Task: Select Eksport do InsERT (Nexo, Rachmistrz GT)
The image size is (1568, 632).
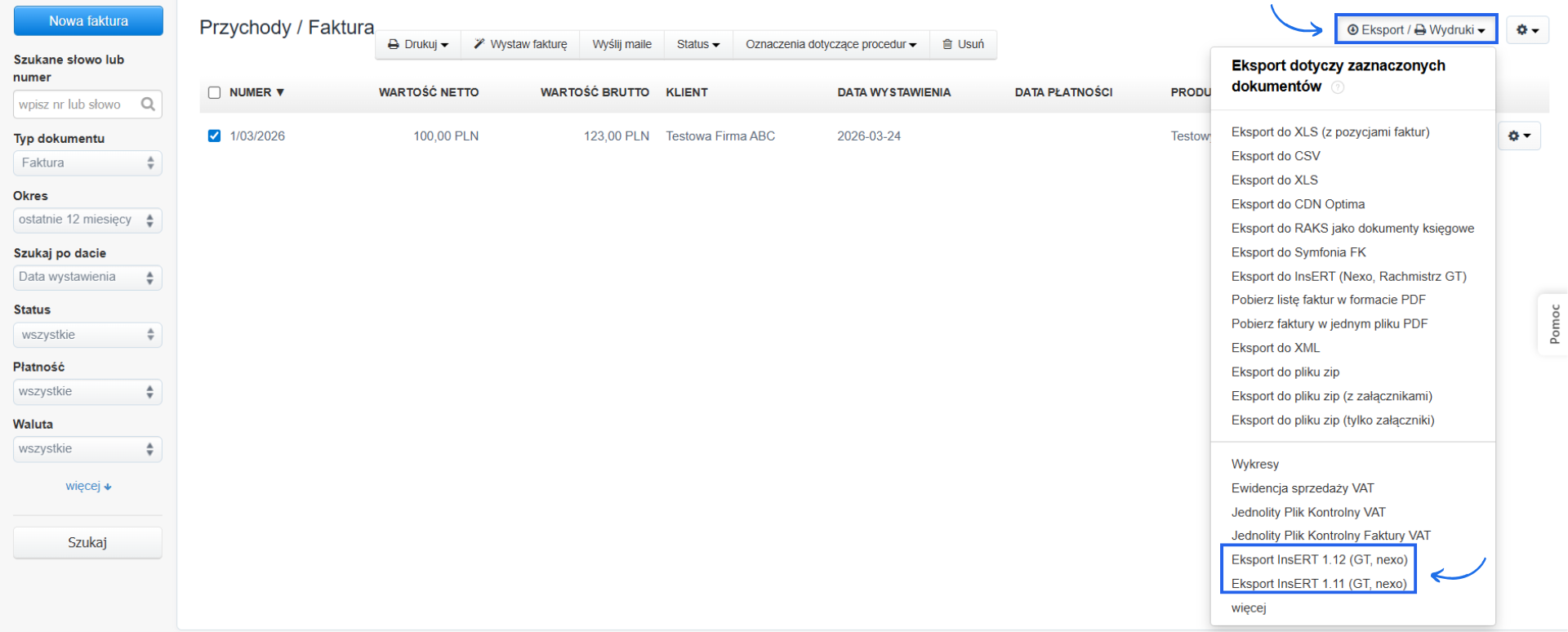Action: pyautogui.click(x=1349, y=277)
